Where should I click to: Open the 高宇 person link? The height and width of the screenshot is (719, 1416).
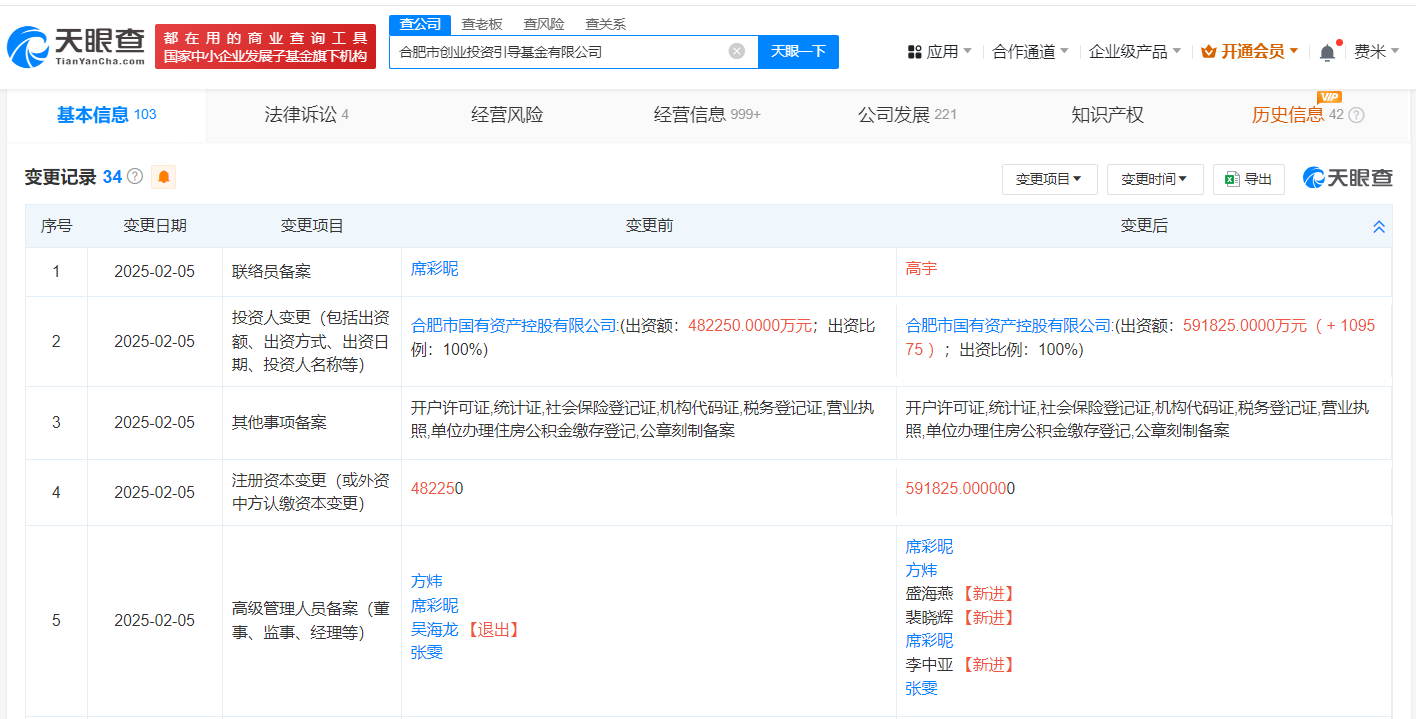(921, 268)
